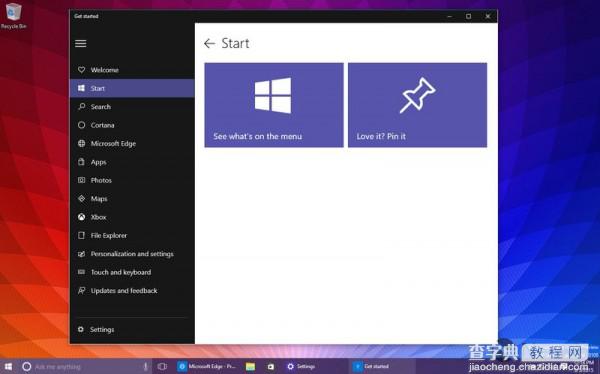This screenshot has width=600, height=374.
Task: Click the keyboard icon beside Touch and keyboard
Action: (x=81, y=272)
